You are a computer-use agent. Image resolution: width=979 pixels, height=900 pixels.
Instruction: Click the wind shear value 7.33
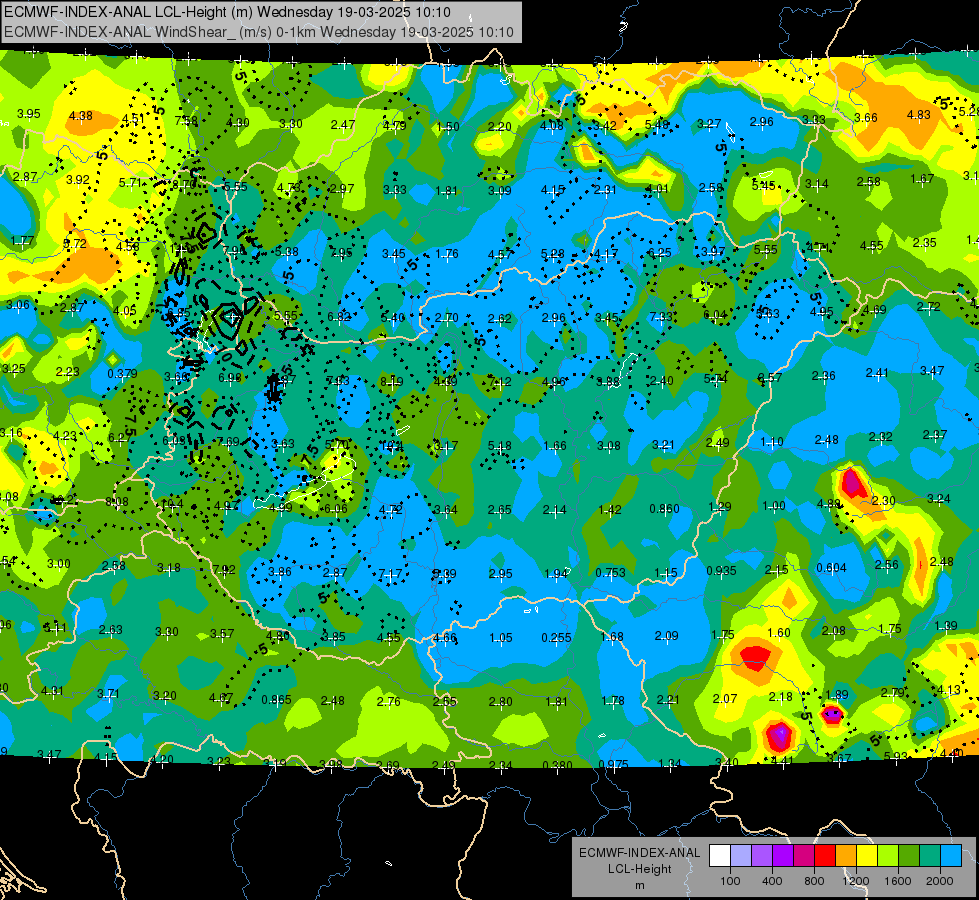click(661, 317)
